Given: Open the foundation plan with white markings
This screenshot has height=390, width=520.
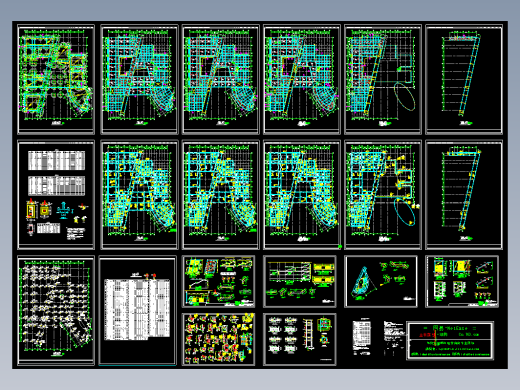Looking at the screenshot, I should point(56,310).
